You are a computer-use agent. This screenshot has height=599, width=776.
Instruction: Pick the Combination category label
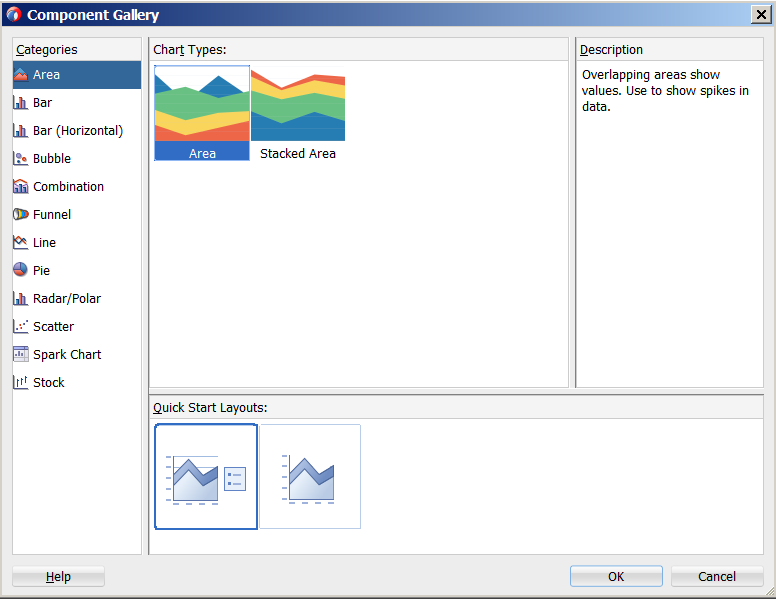(x=68, y=187)
